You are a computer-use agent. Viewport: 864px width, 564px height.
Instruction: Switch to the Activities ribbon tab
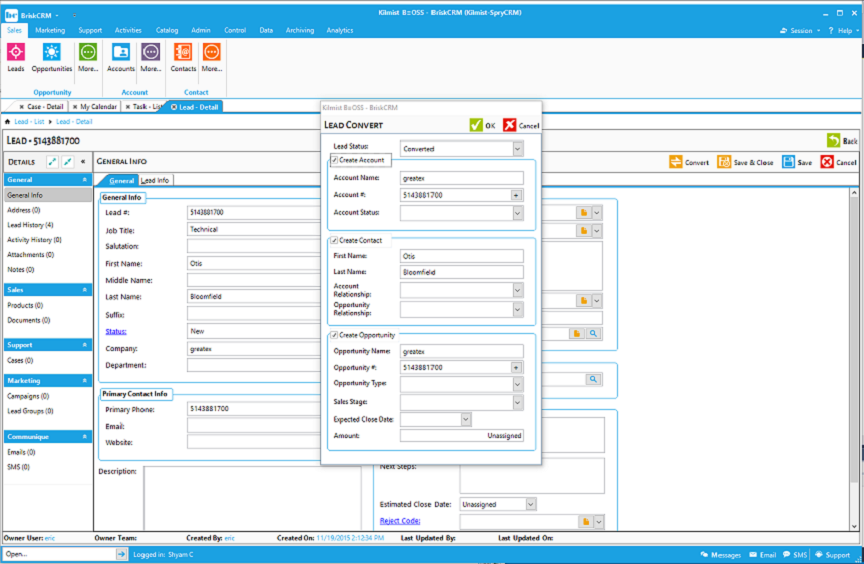128,30
